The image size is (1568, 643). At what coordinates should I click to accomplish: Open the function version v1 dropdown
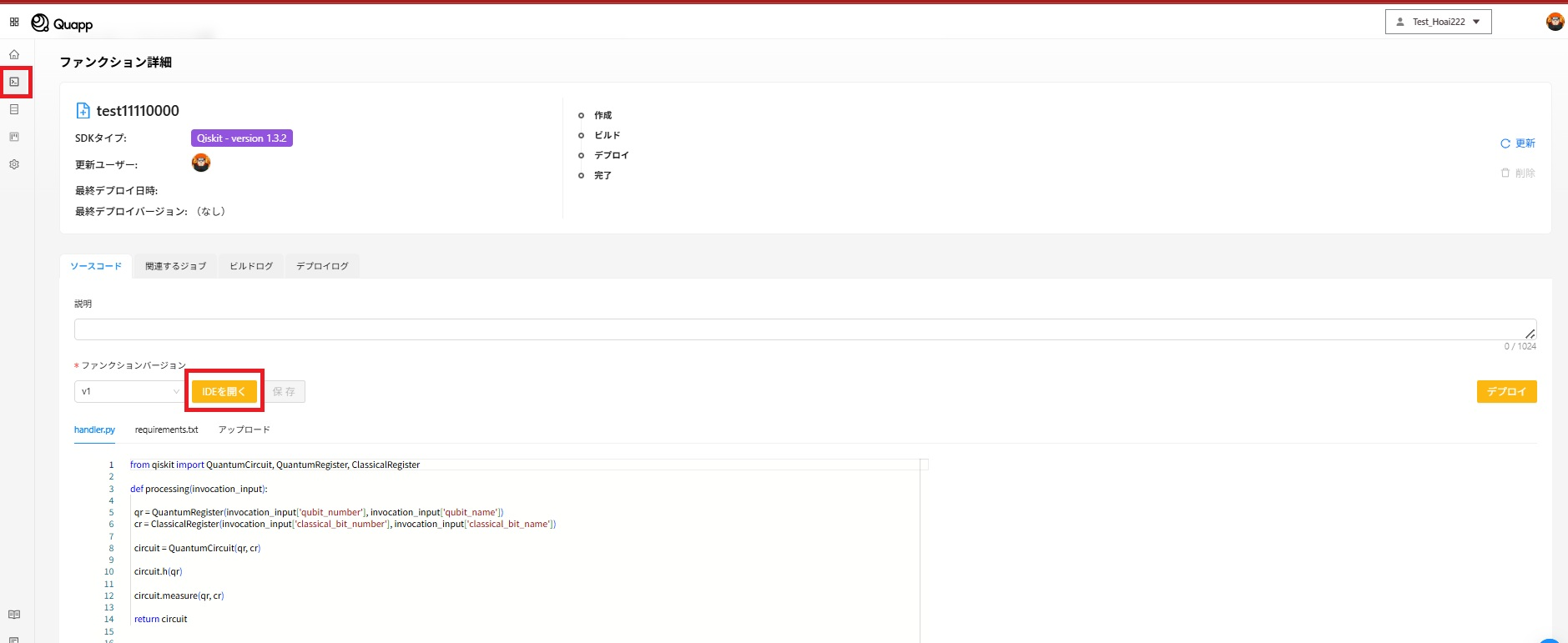pos(130,392)
